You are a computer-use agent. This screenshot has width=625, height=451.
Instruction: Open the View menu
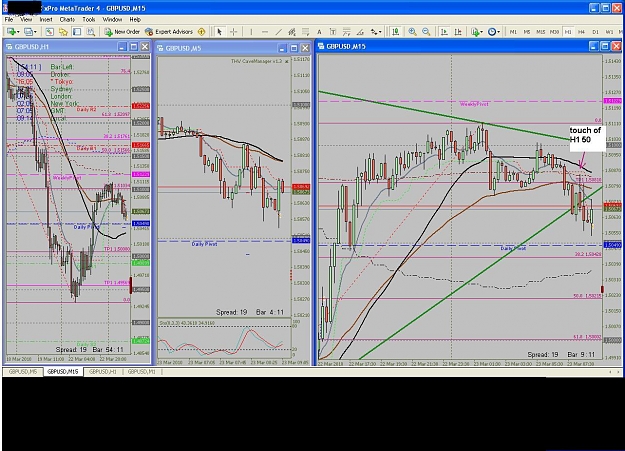tap(26, 19)
